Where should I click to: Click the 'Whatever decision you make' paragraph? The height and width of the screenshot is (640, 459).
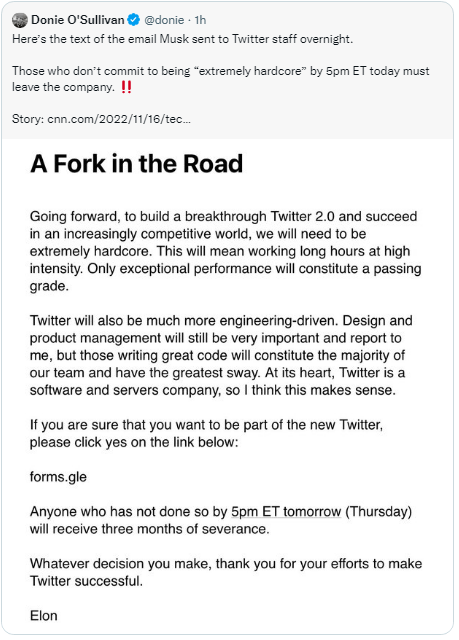pyautogui.click(x=226, y=572)
